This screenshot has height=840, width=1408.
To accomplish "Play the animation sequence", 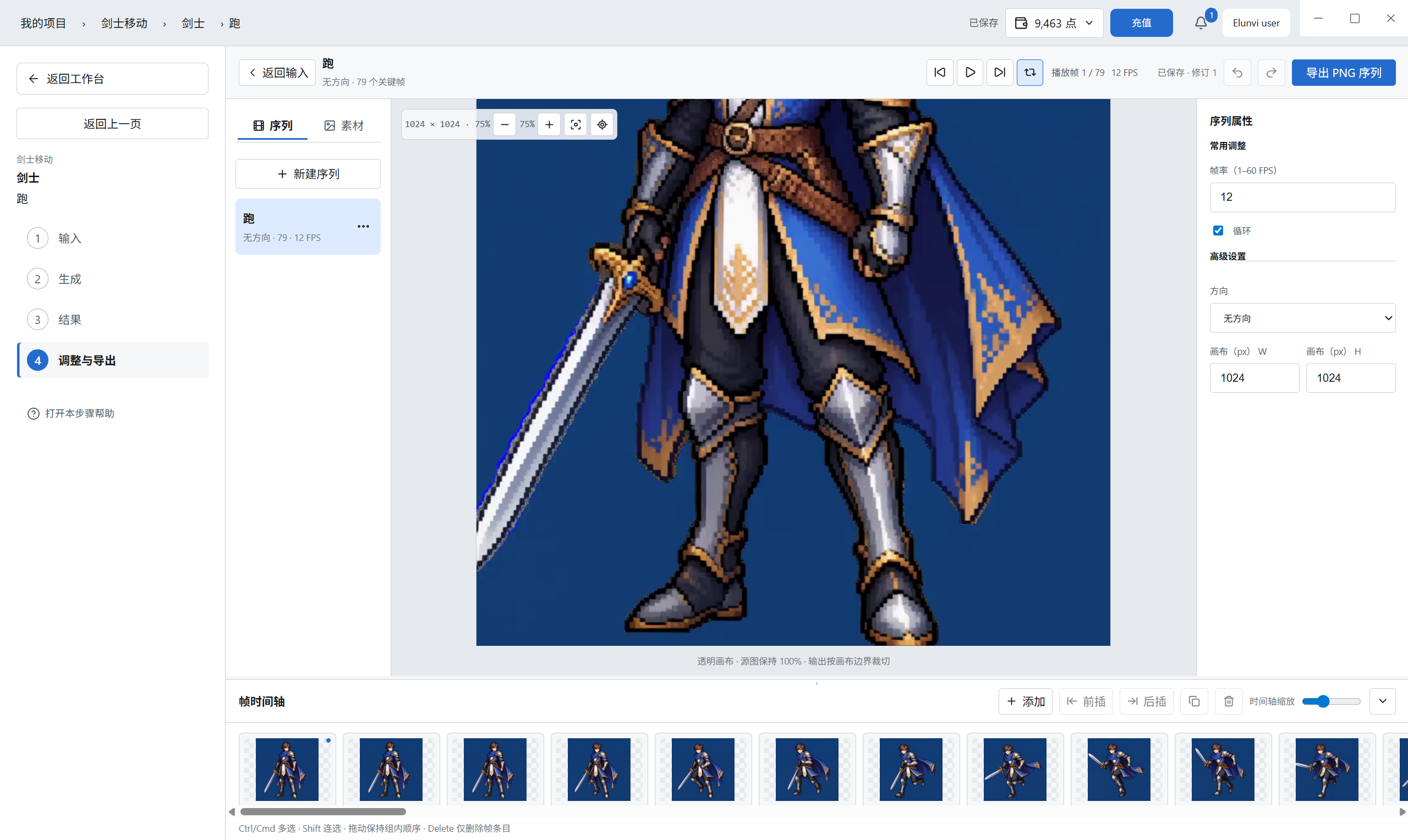I will pos(970,73).
